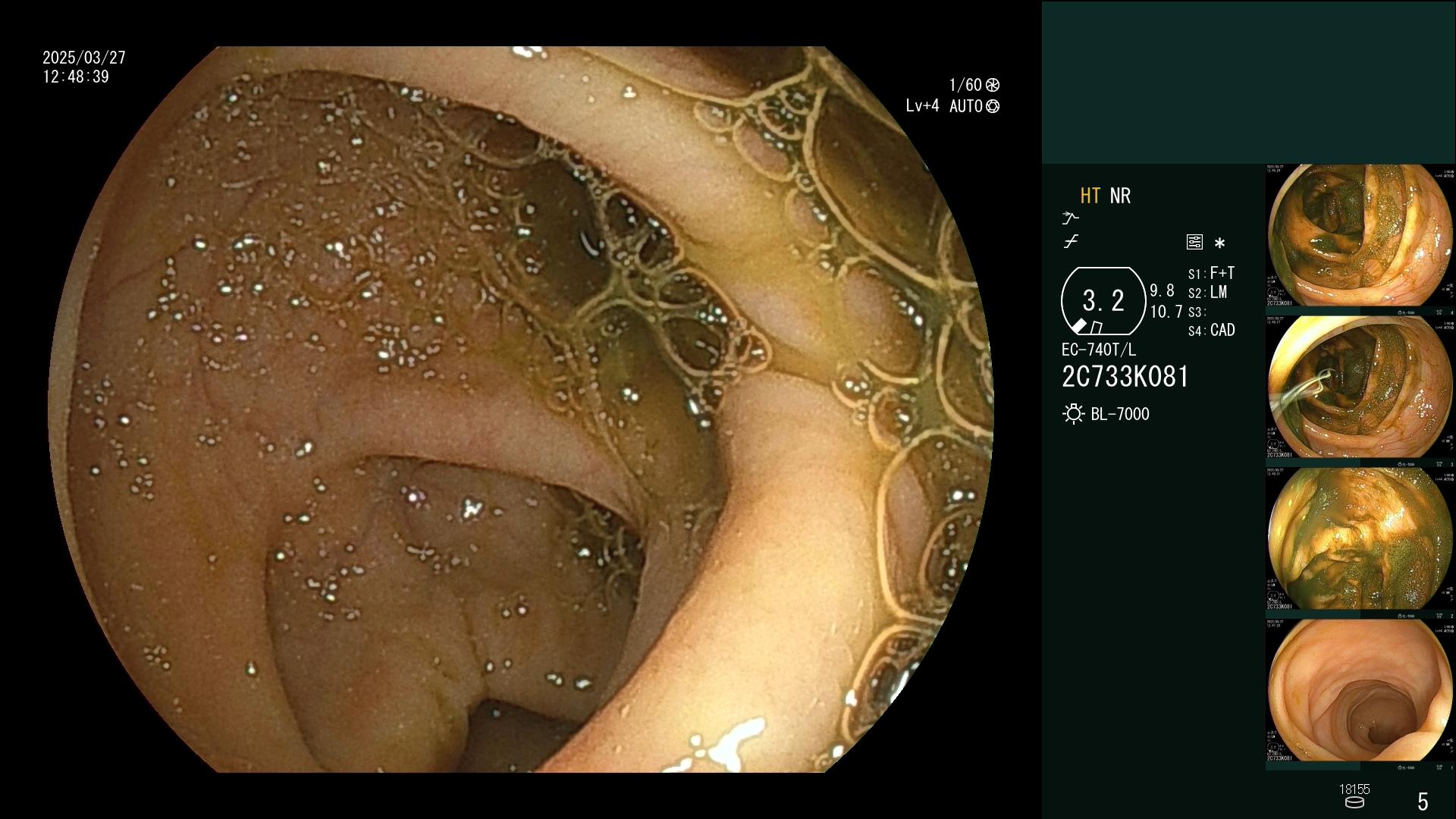Click the empty S3: switch label
The width and height of the screenshot is (1456, 819).
point(1197,312)
